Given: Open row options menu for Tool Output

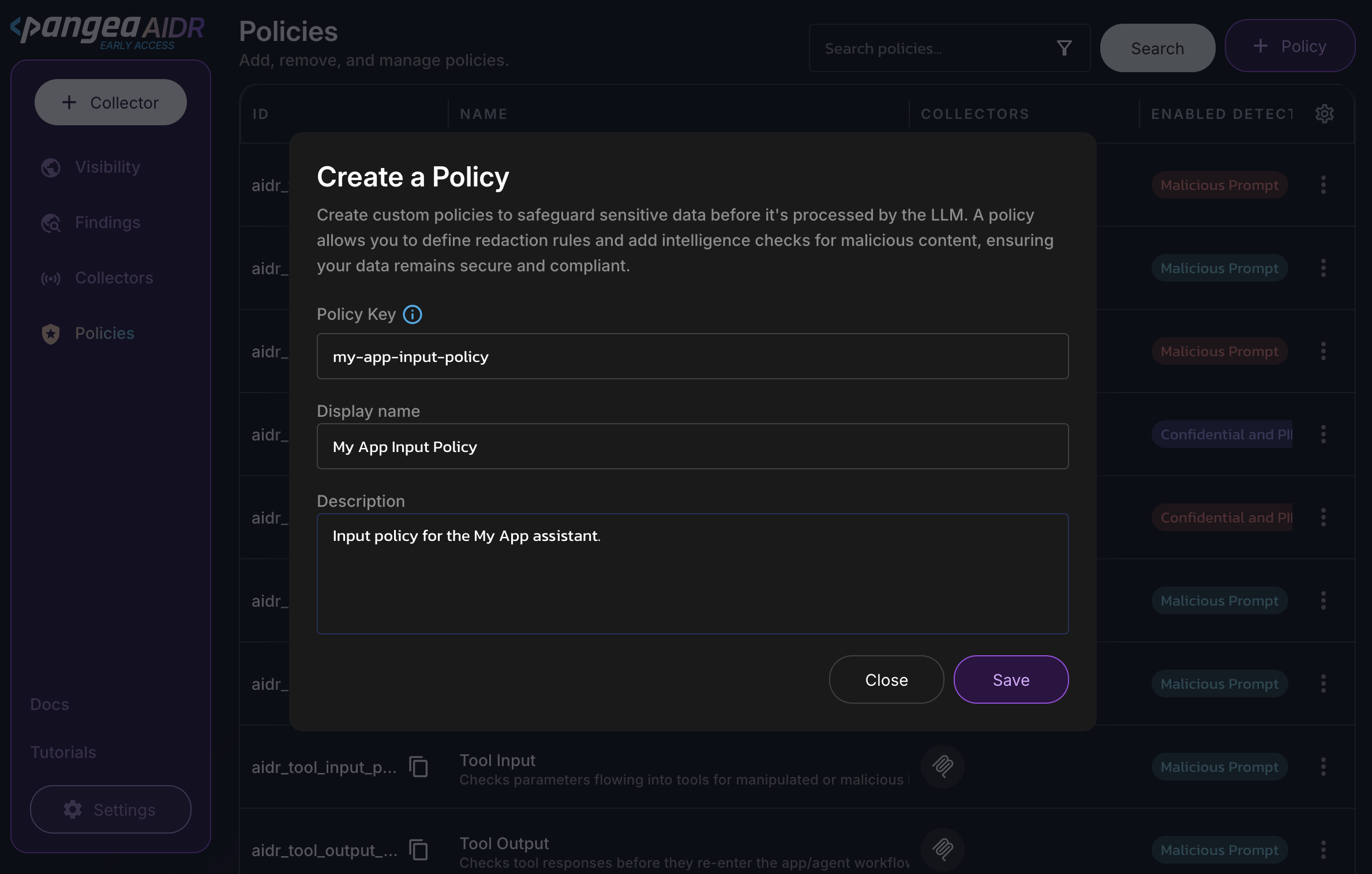Looking at the screenshot, I should tap(1323, 850).
